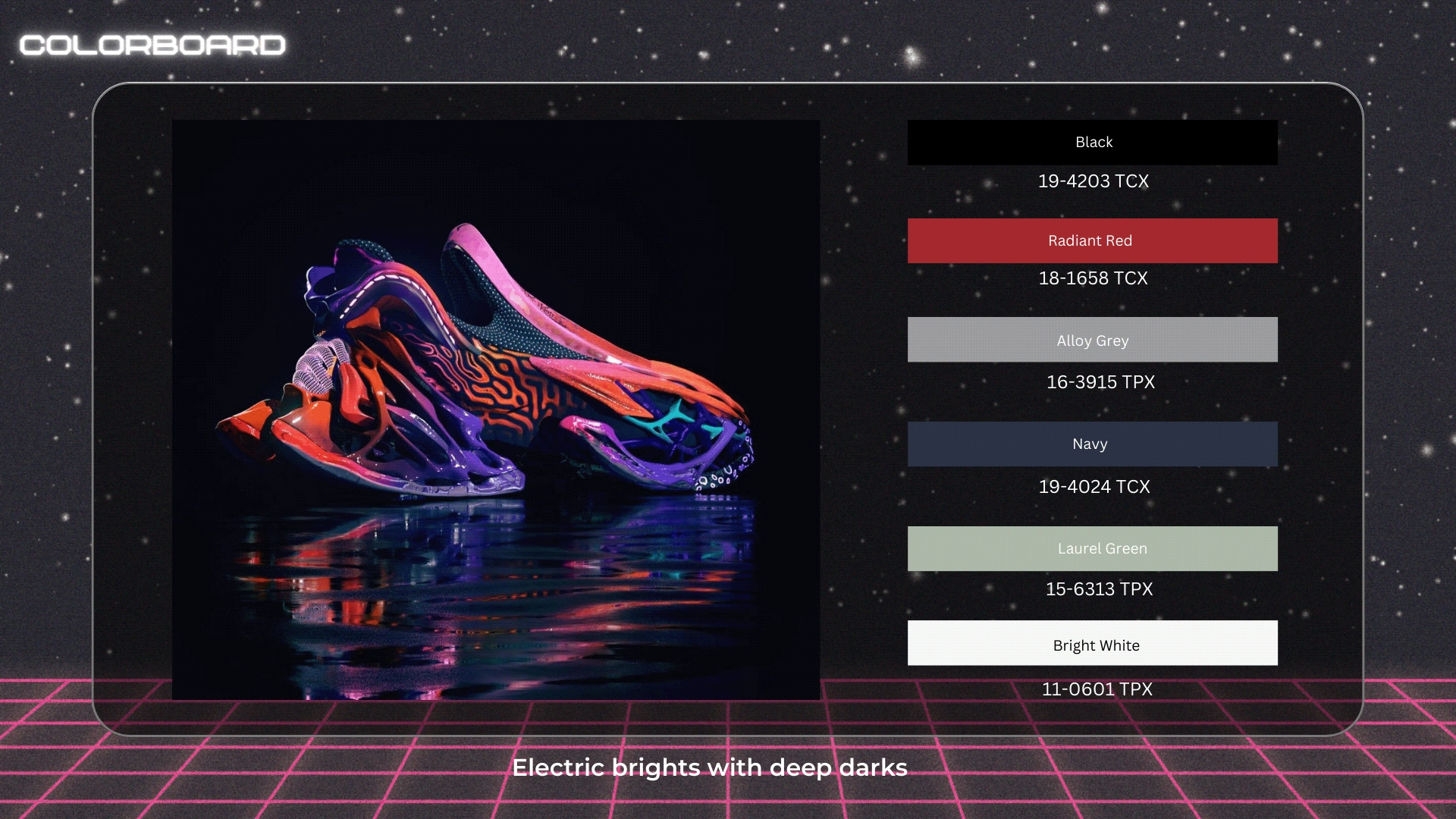Select the Black color swatch

coord(1092,143)
